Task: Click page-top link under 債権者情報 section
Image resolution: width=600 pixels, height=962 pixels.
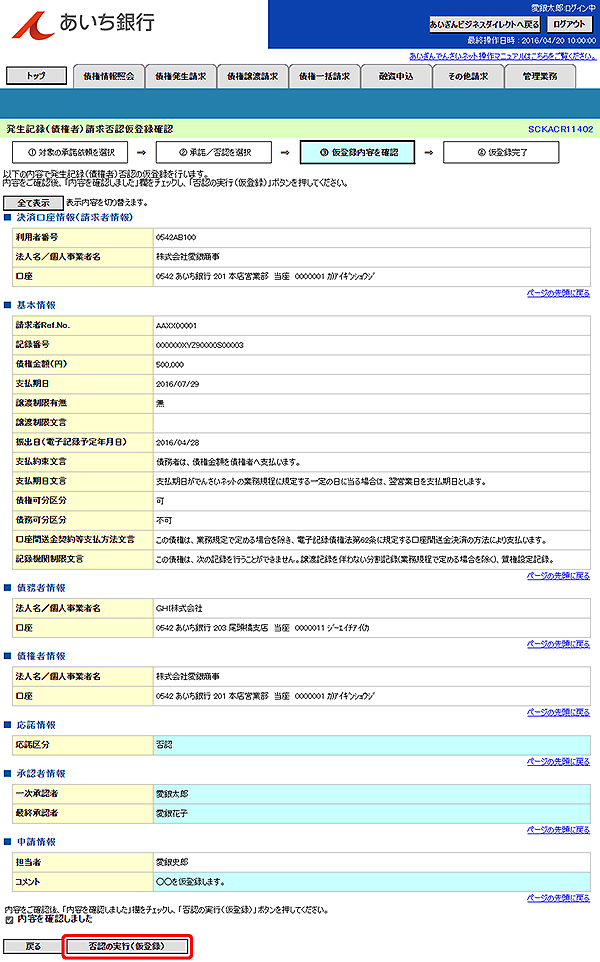Action: click(558, 712)
